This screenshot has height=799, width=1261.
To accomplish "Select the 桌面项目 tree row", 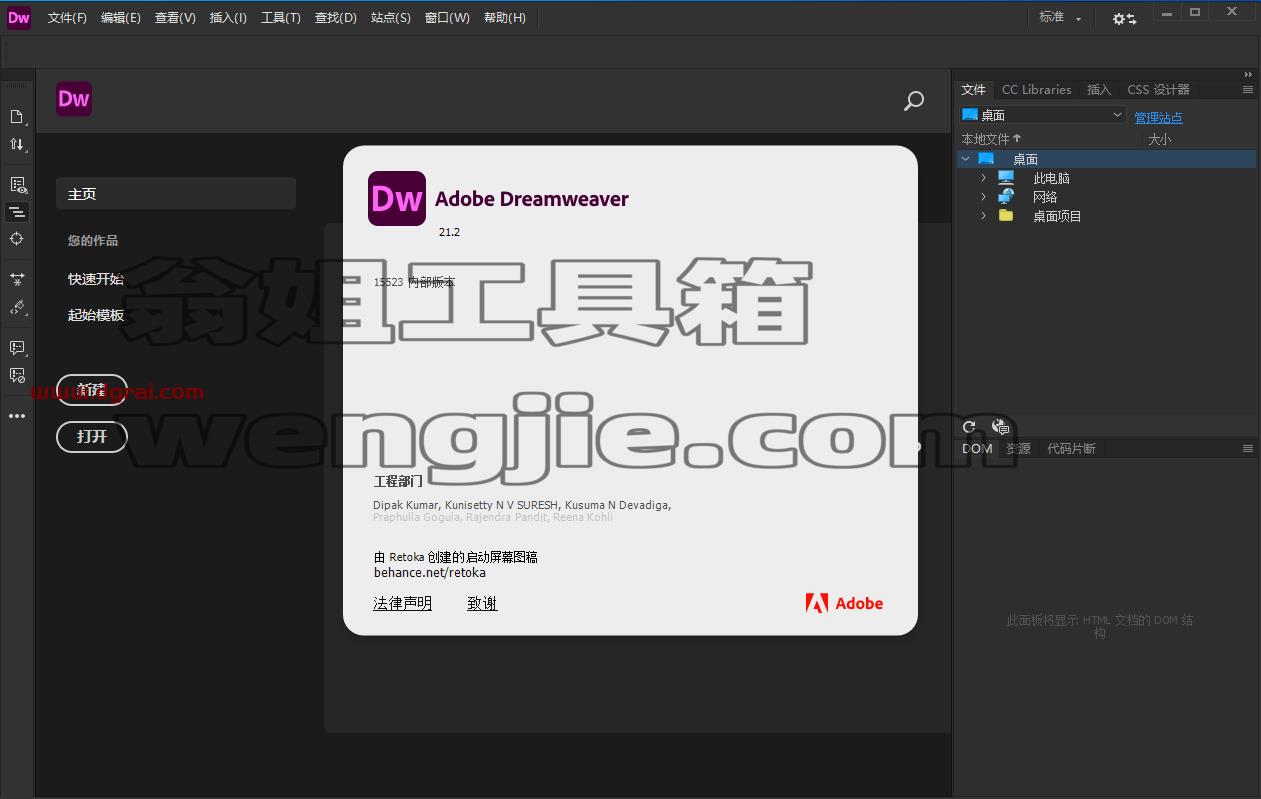I will [x=1106, y=216].
